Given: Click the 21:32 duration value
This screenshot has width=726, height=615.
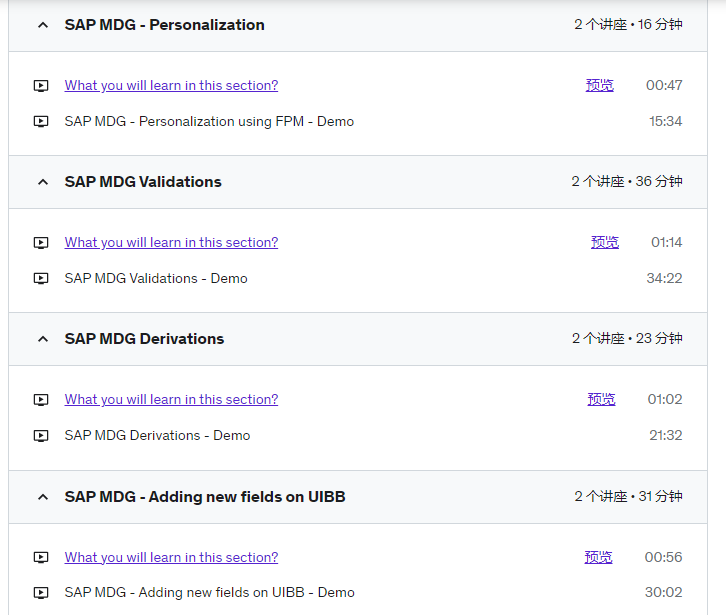Looking at the screenshot, I should click(x=665, y=435).
